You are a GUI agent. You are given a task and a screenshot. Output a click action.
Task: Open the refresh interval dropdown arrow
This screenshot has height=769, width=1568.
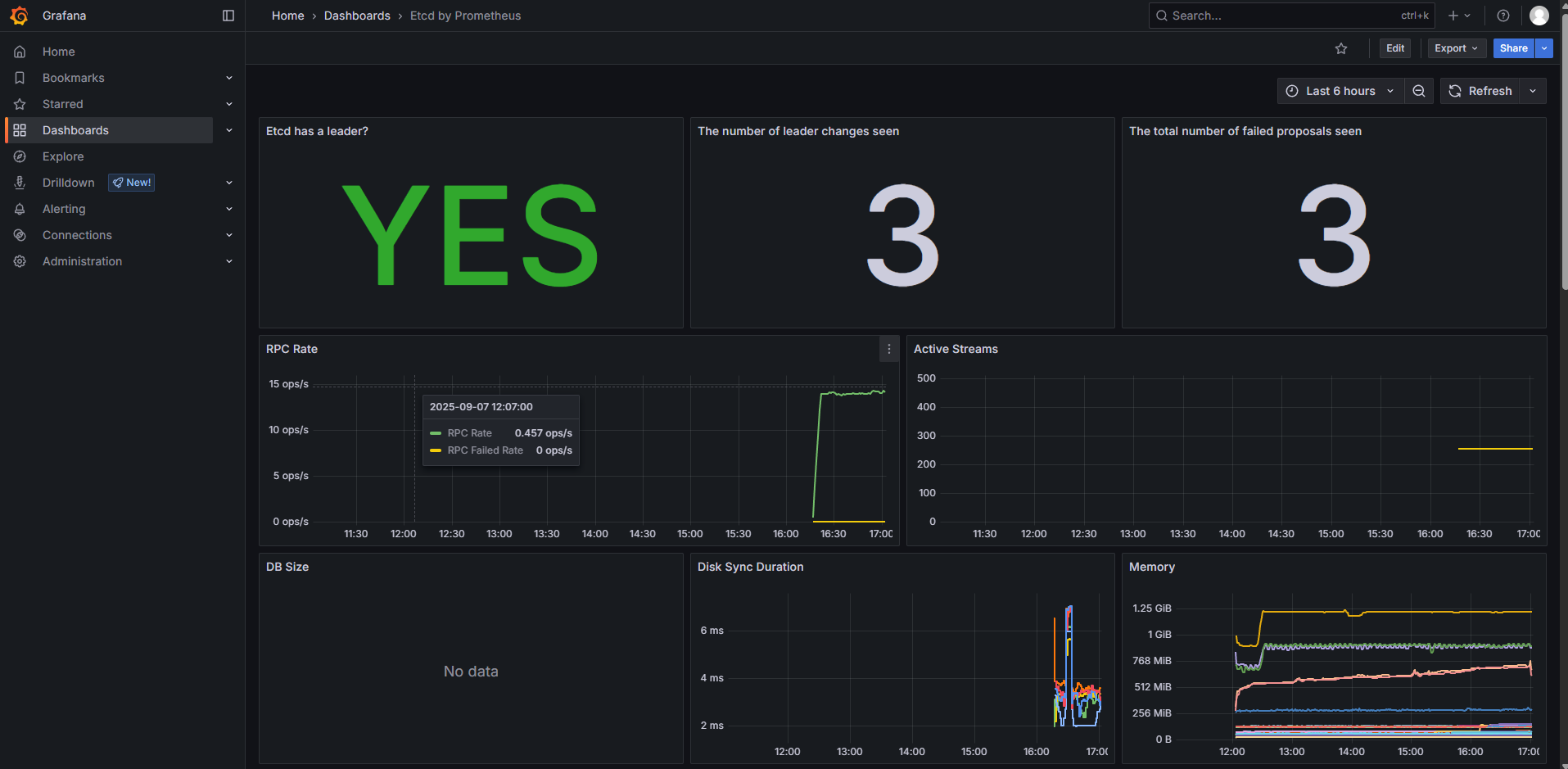click(1533, 91)
